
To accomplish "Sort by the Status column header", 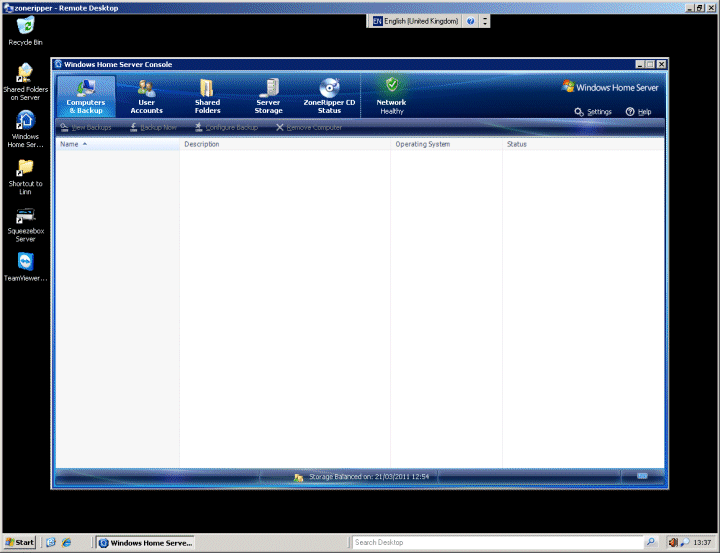I will (x=583, y=144).
